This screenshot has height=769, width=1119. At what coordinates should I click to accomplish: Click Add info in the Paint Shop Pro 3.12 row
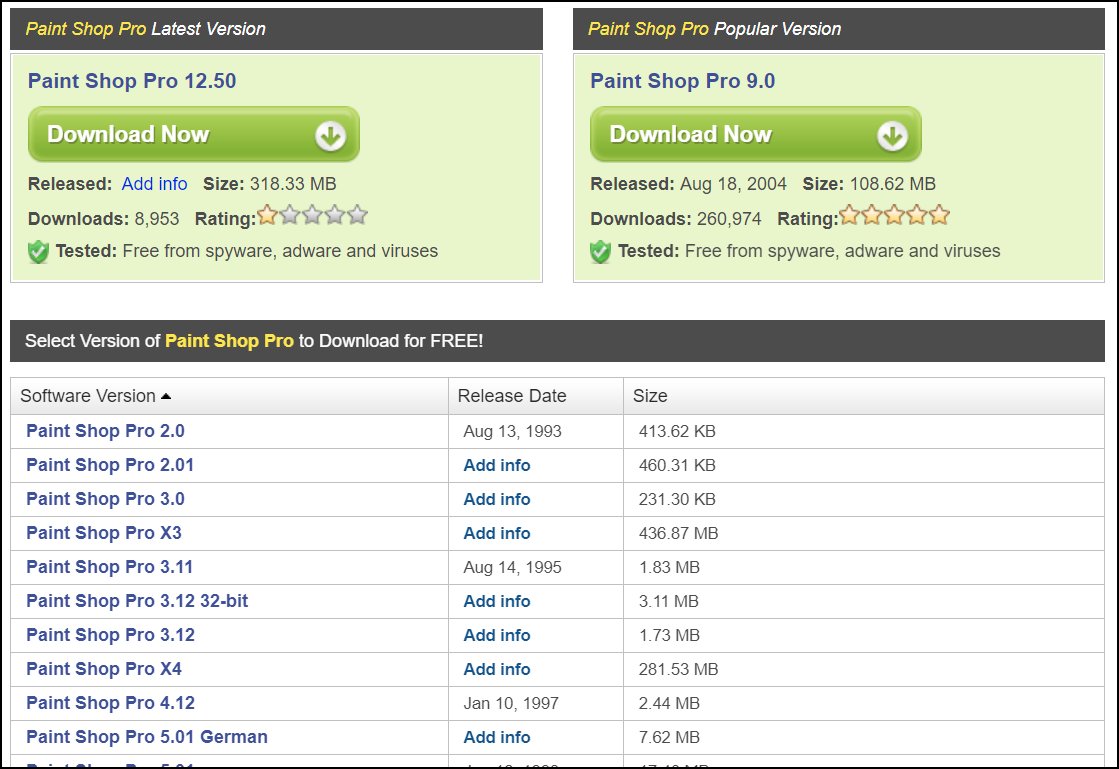[x=497, y=636]
